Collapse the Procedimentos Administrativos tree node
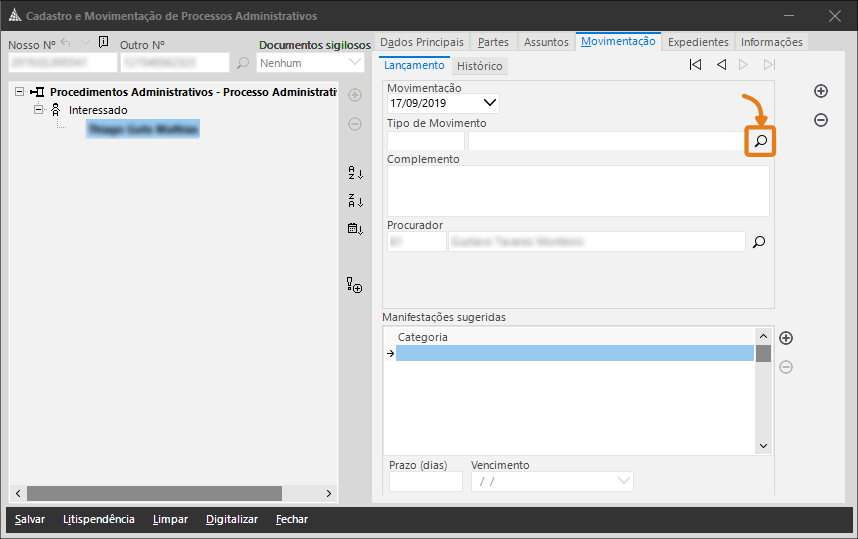858x539 pixels. click(20, 92)
